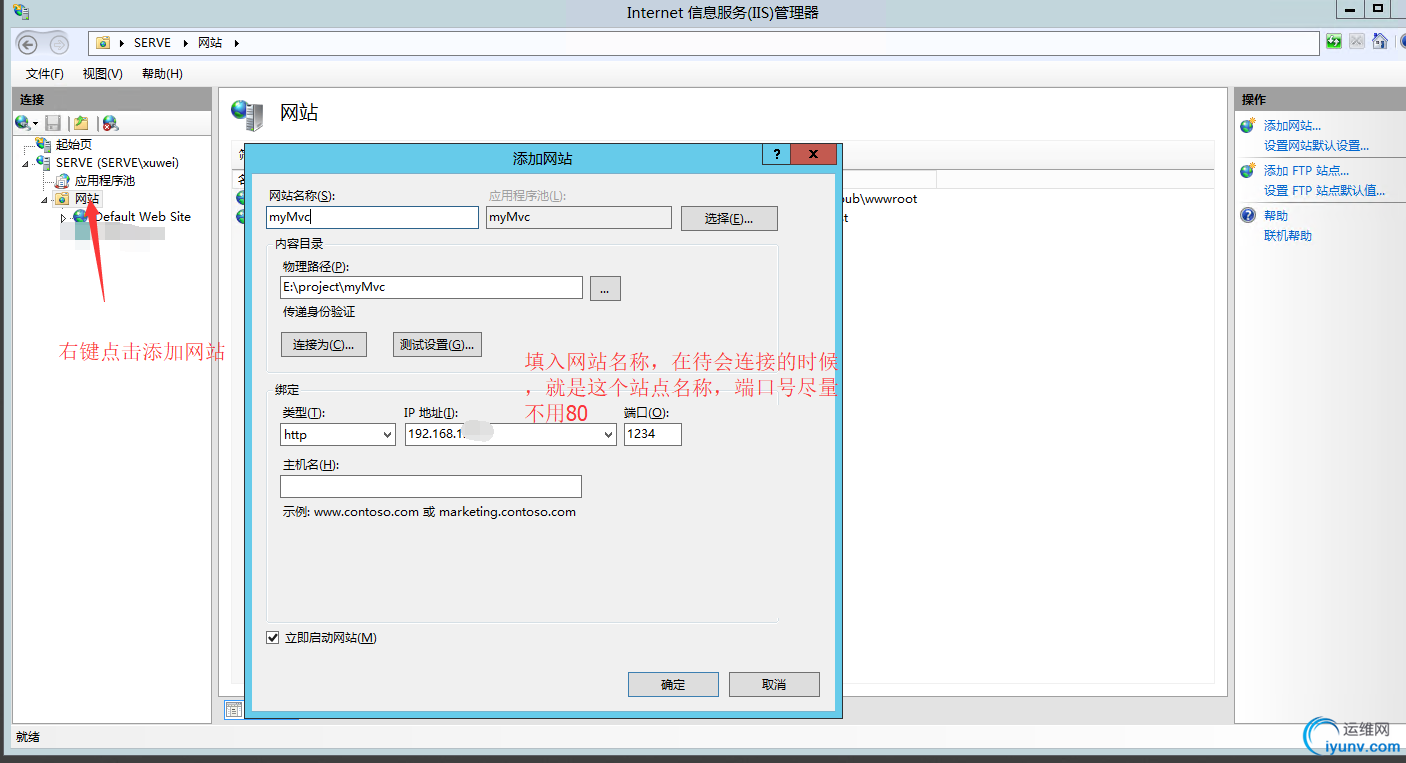Viewport: 1406px width, 763px height.
Task: Click the 帮助 question icon in the Actions pane
Action: 1248,215
